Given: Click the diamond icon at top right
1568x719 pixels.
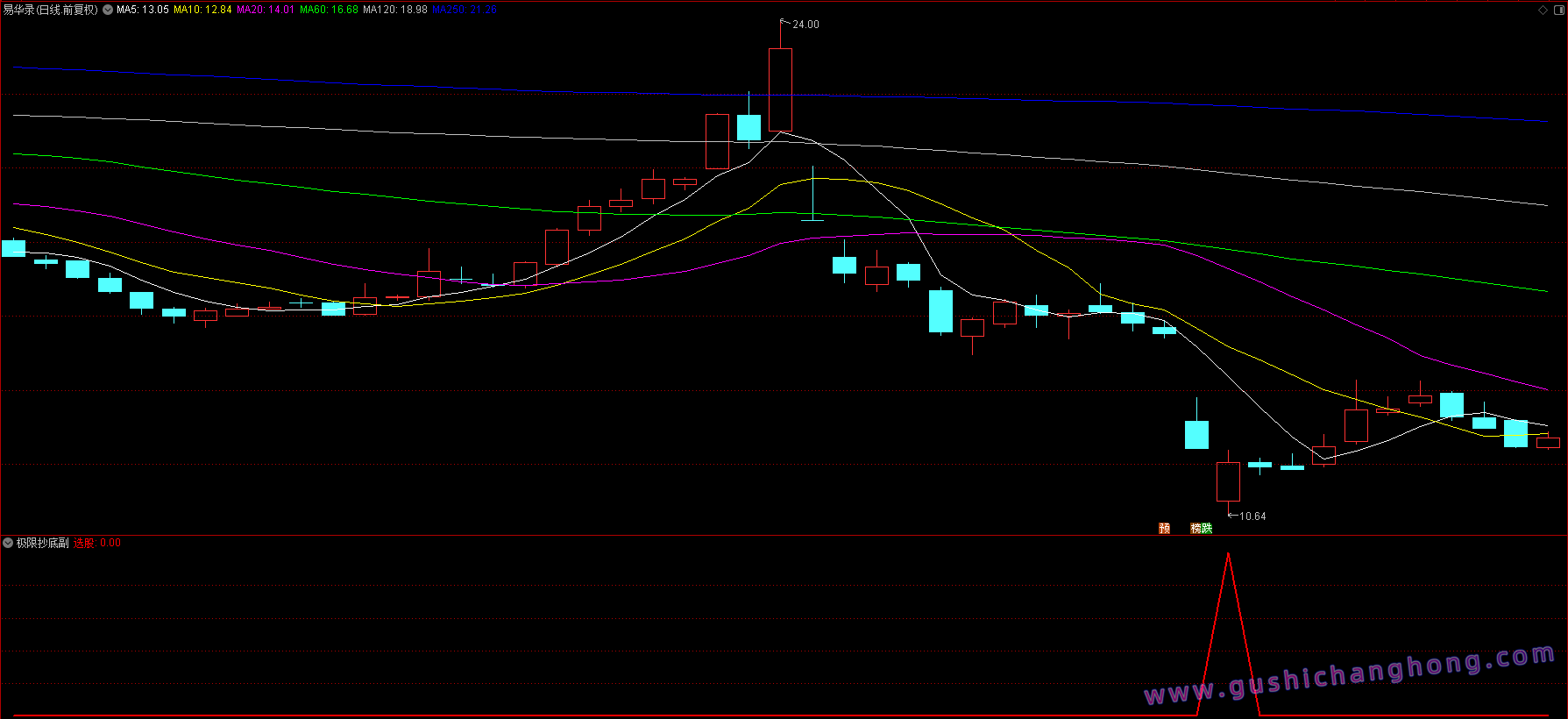Looking at the screenshot, I should tap(1543, 11).
